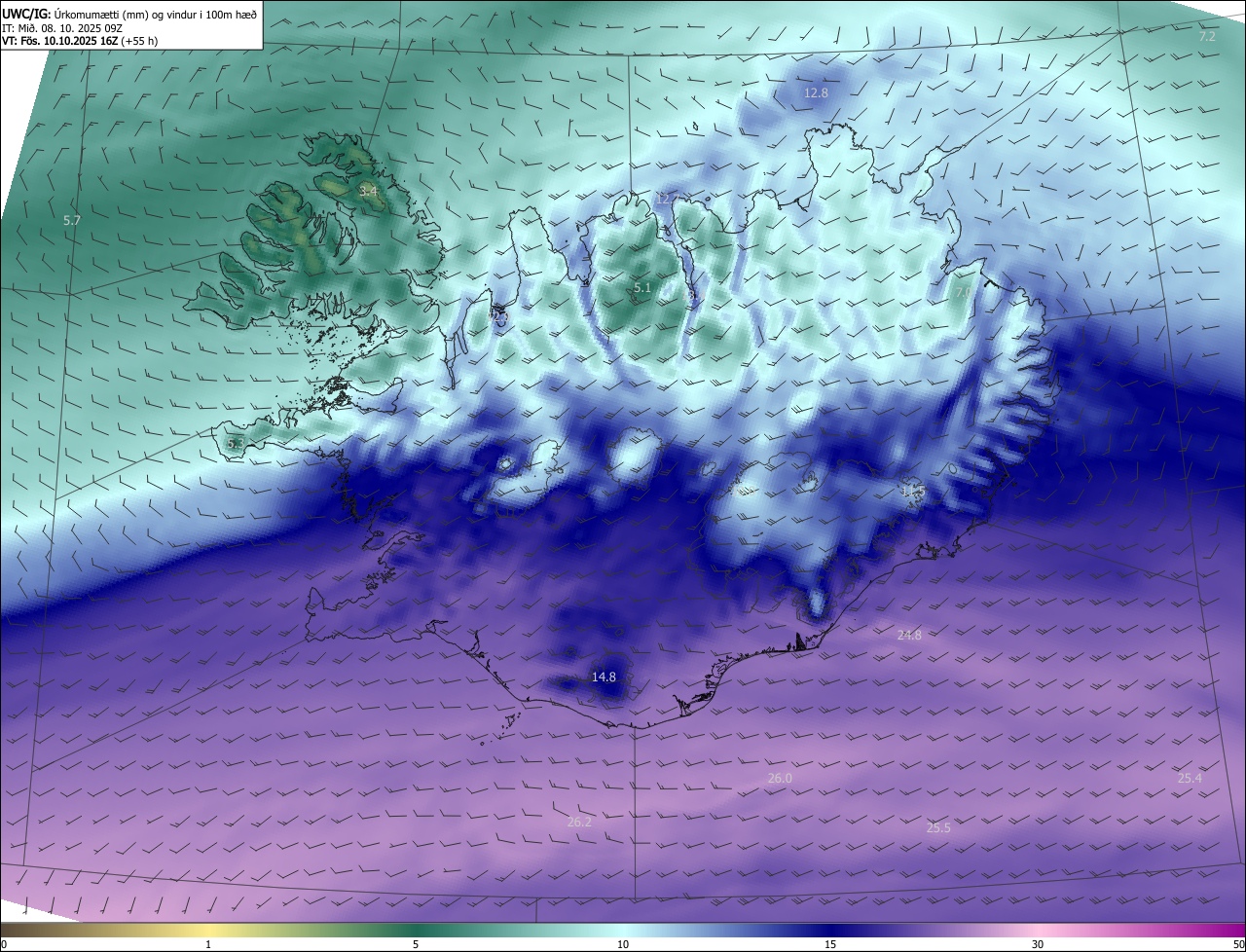This screenshot has width=1246, height=952.
Task: Select the 7.2 value label
Action: click(1207, 36)
